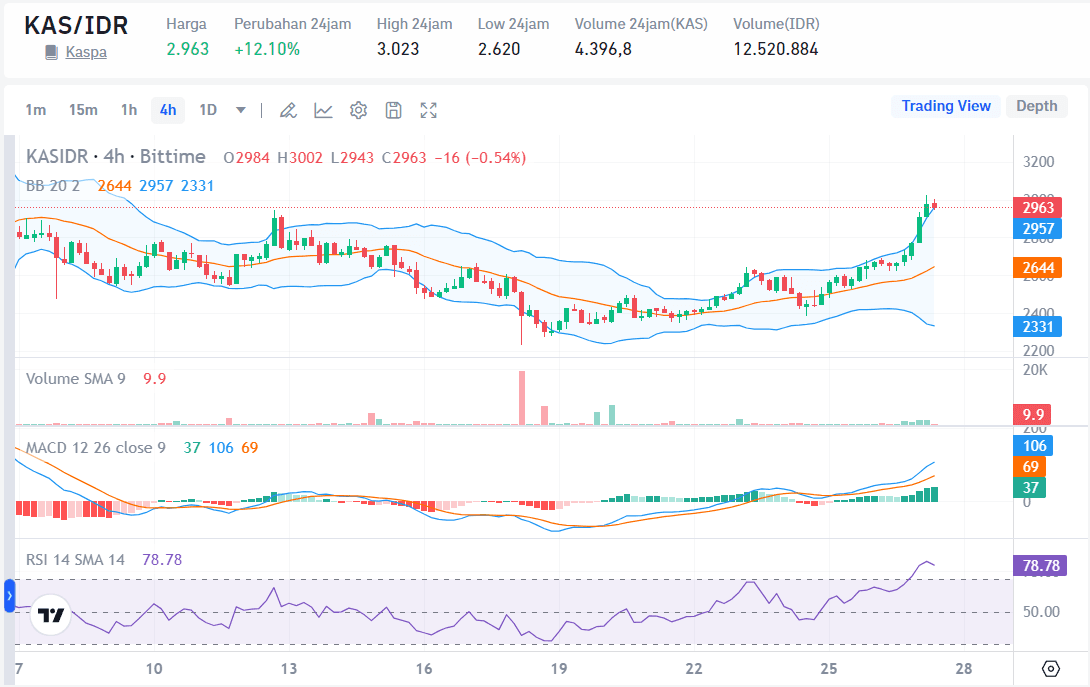Image resolution: width=1090 pixels, height=687 pixels.
Task: Click the TradingView logo on the chart
Action: coord(49,616)
